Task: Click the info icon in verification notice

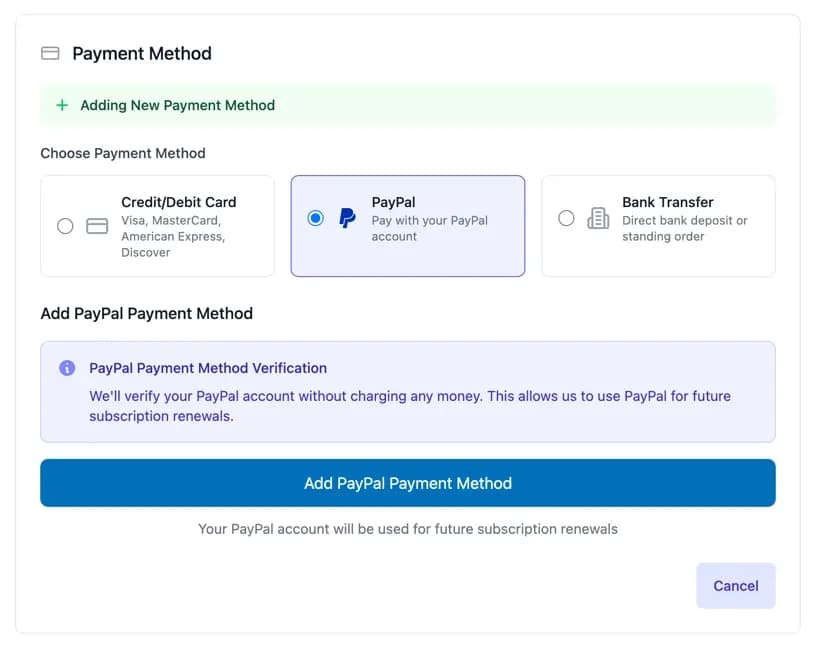Action: pyautogui.click(x=67, y=368)
